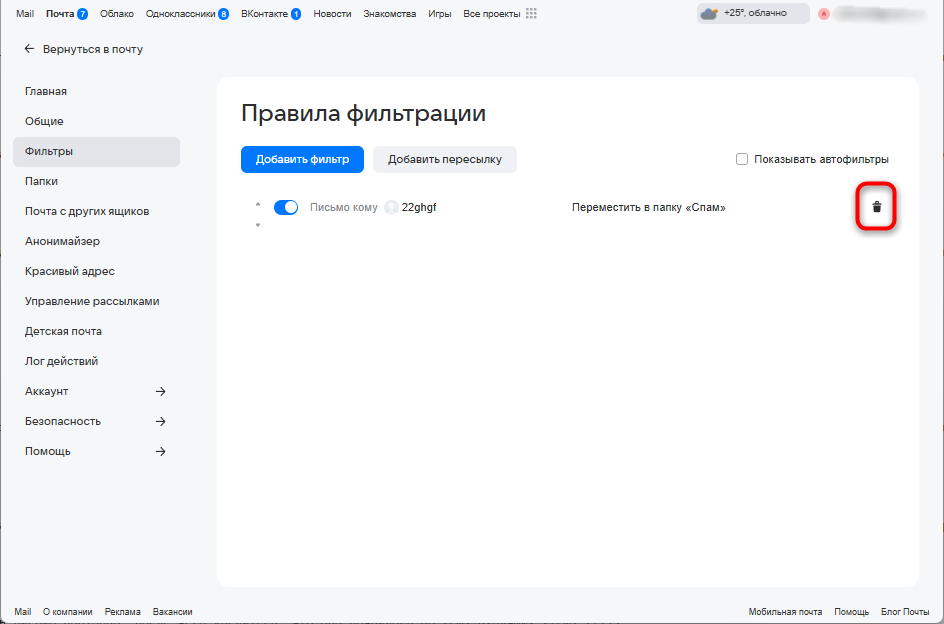This screenshot has height=624, width=944.
Task: Open Игры in top navigation
Action: click(x=440, y=13)
